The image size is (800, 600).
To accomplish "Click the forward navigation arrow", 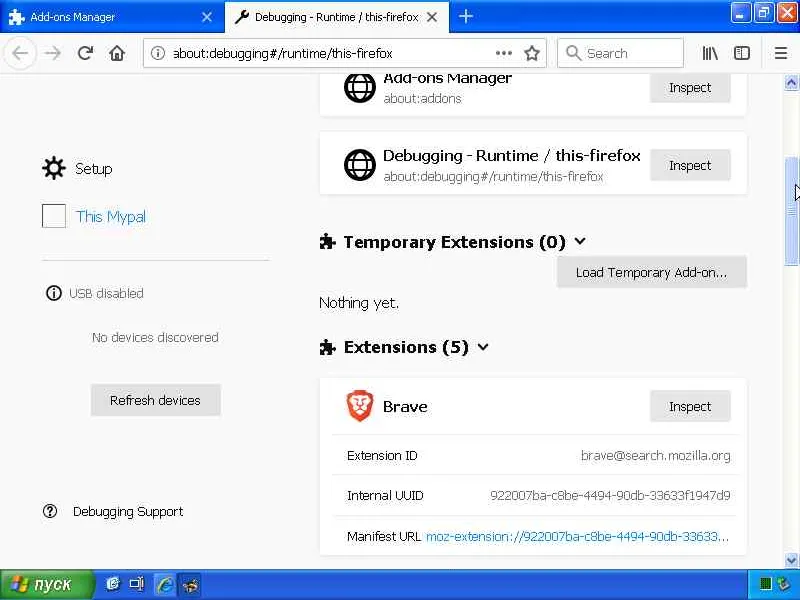I will point(53,53).
